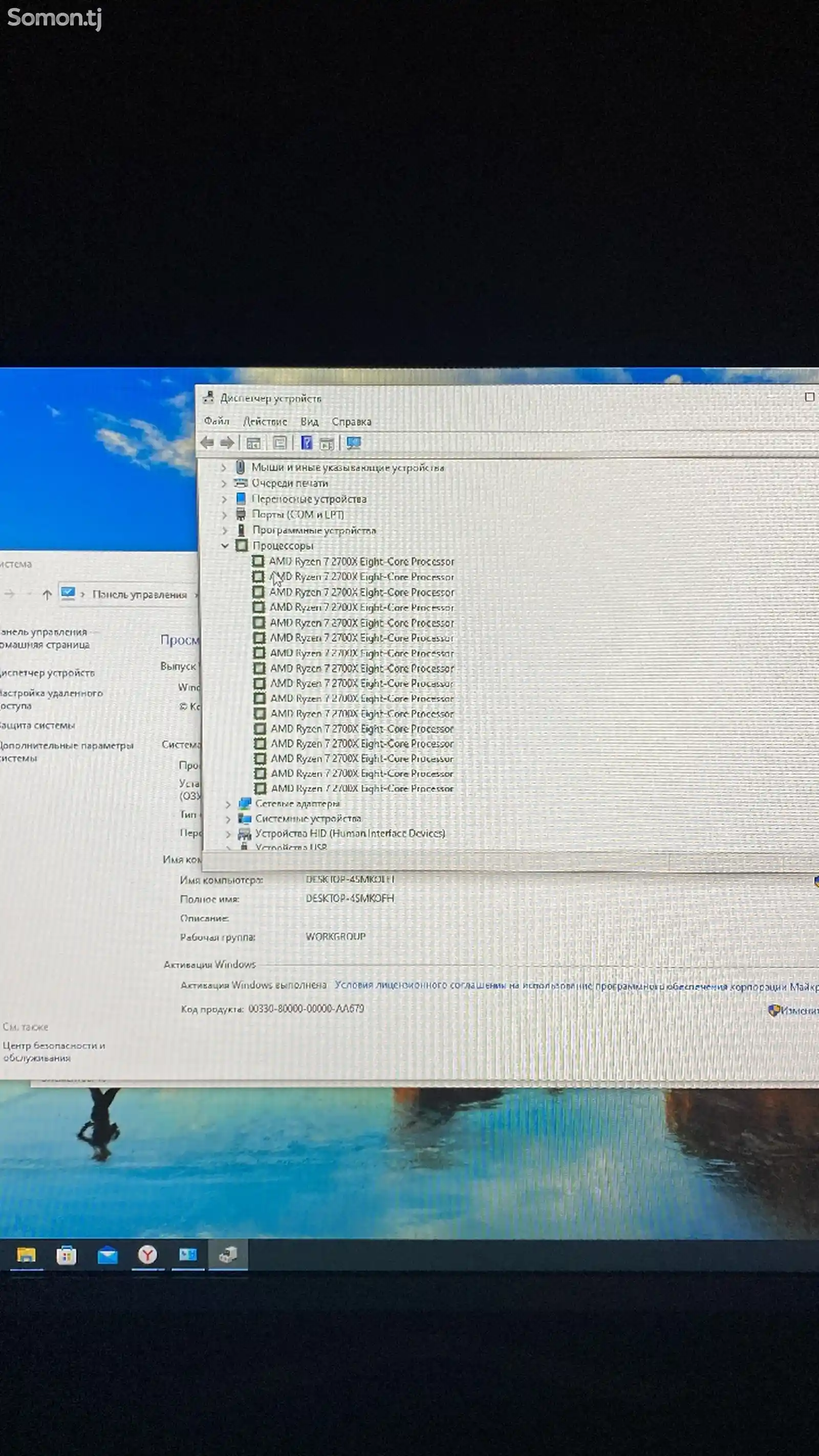Open the Вид menu
This screenshot has height=1456, width=819.
309,422
